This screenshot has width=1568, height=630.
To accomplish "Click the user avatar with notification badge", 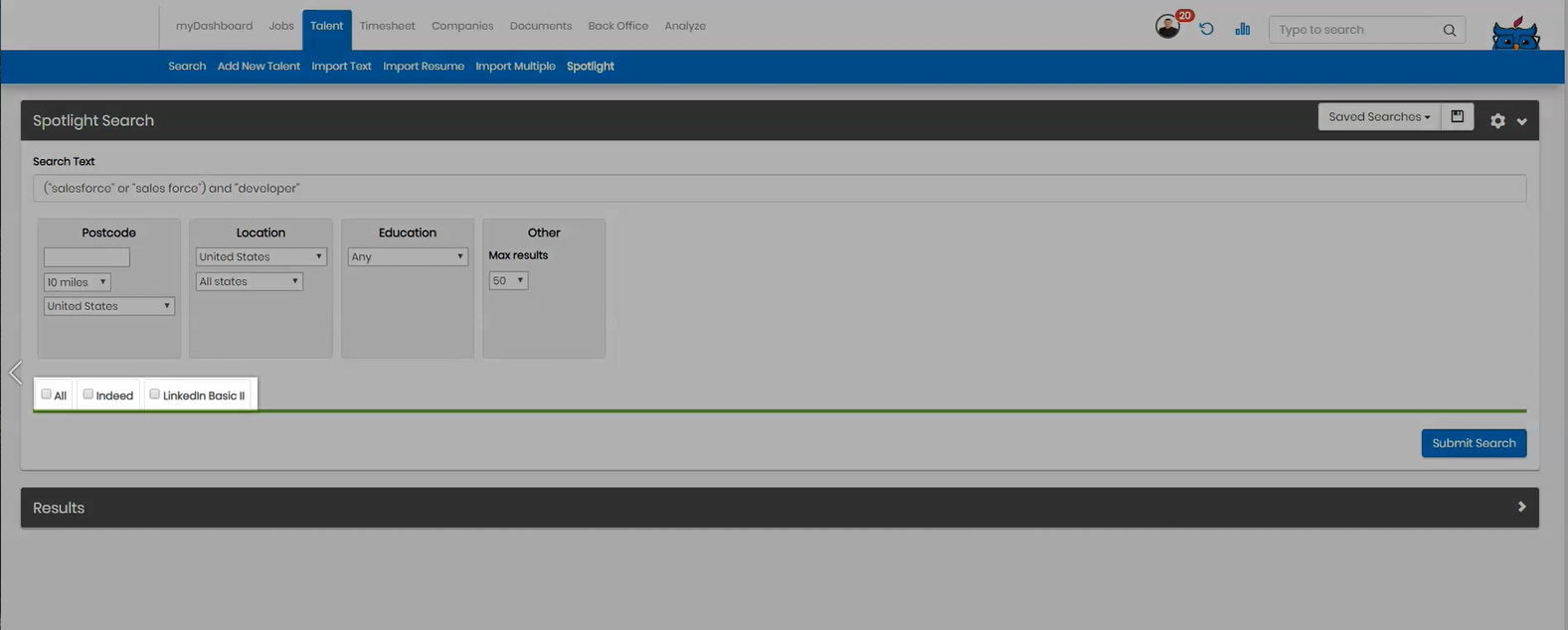I will pos(1168,28).
